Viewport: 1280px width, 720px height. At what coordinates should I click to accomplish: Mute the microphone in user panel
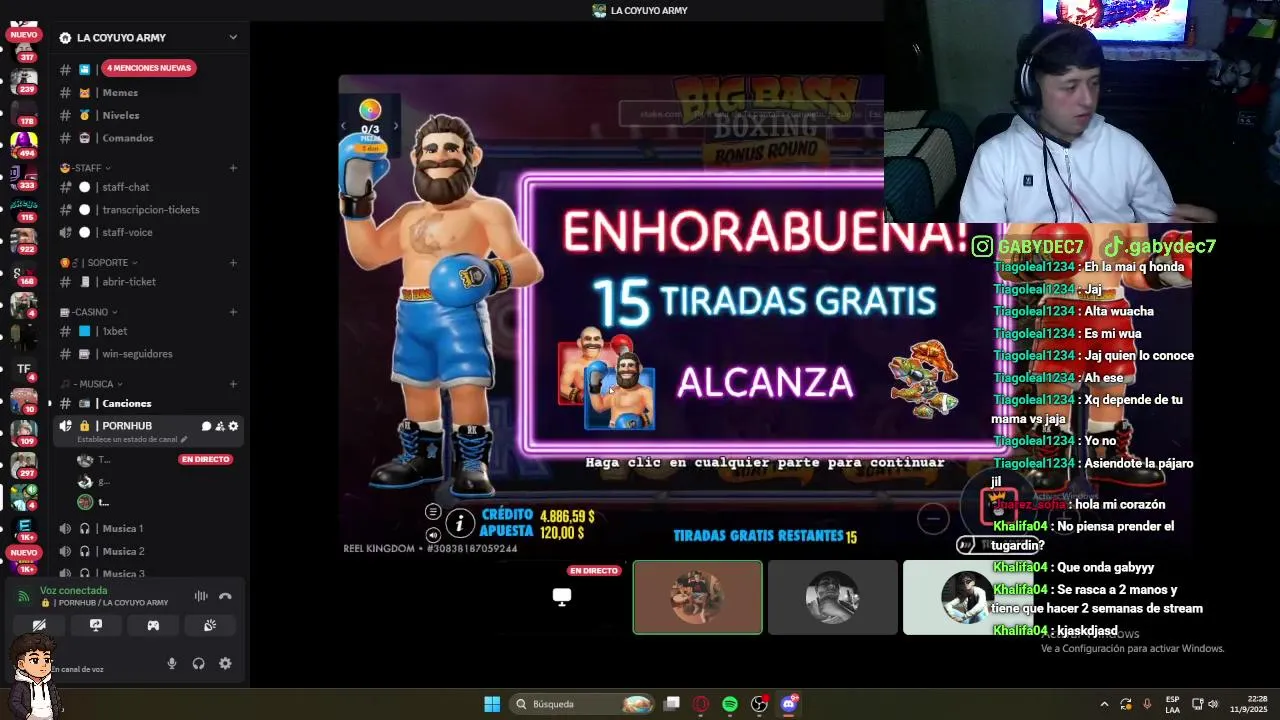(x=172, y=663)
